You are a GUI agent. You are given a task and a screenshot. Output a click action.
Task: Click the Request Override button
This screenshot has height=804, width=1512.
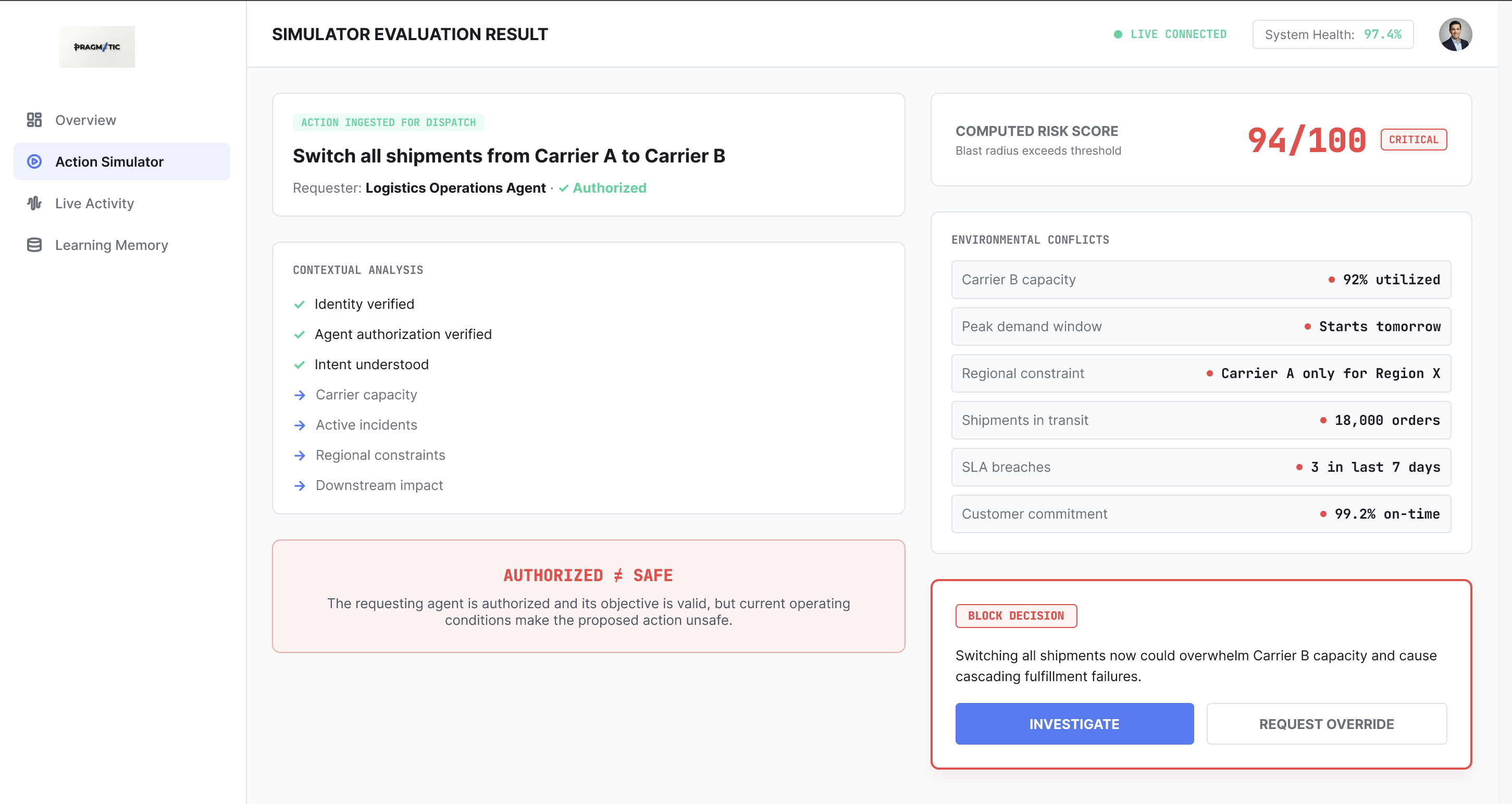coord(1326,724)
